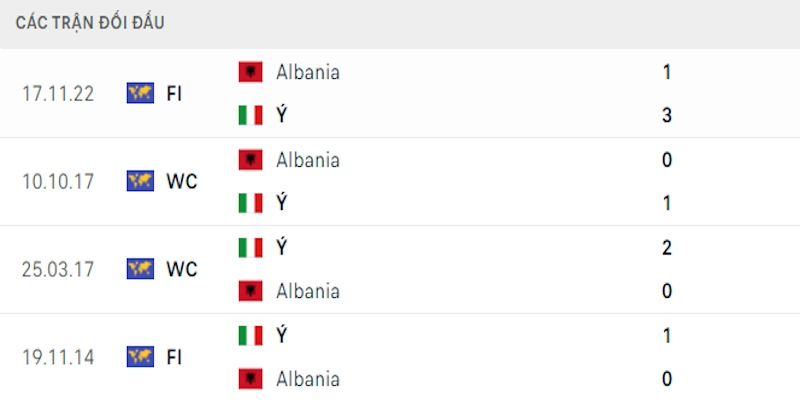
Task: Click the world icon beside 19.11.14 FI
Action: coord(140,356)
